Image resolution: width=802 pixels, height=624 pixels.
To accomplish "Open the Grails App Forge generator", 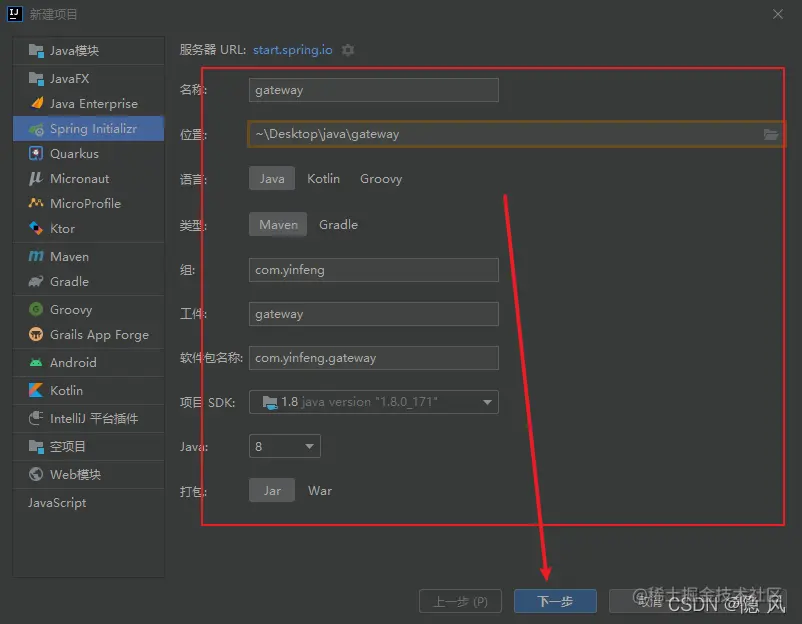I will [97, 334].
